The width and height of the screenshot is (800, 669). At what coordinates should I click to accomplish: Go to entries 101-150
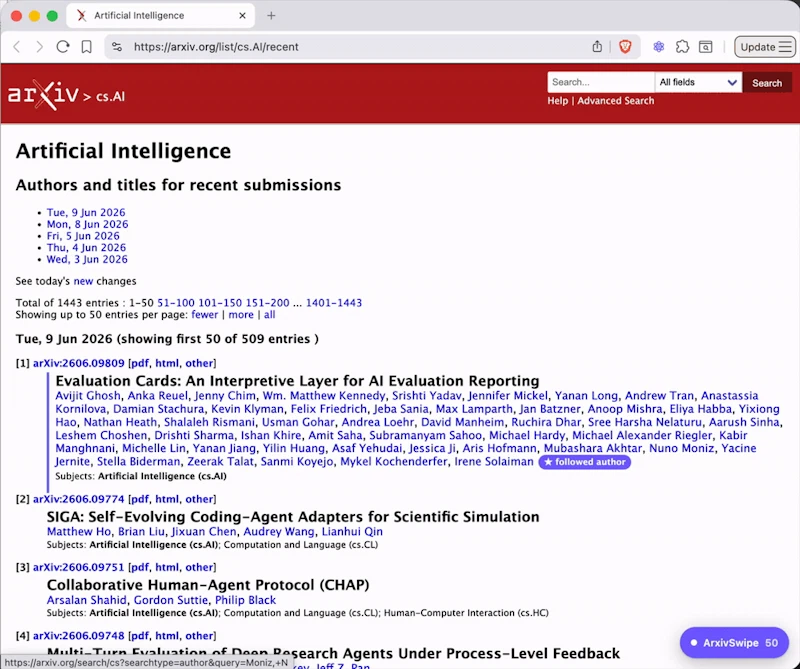coord(220,303)
